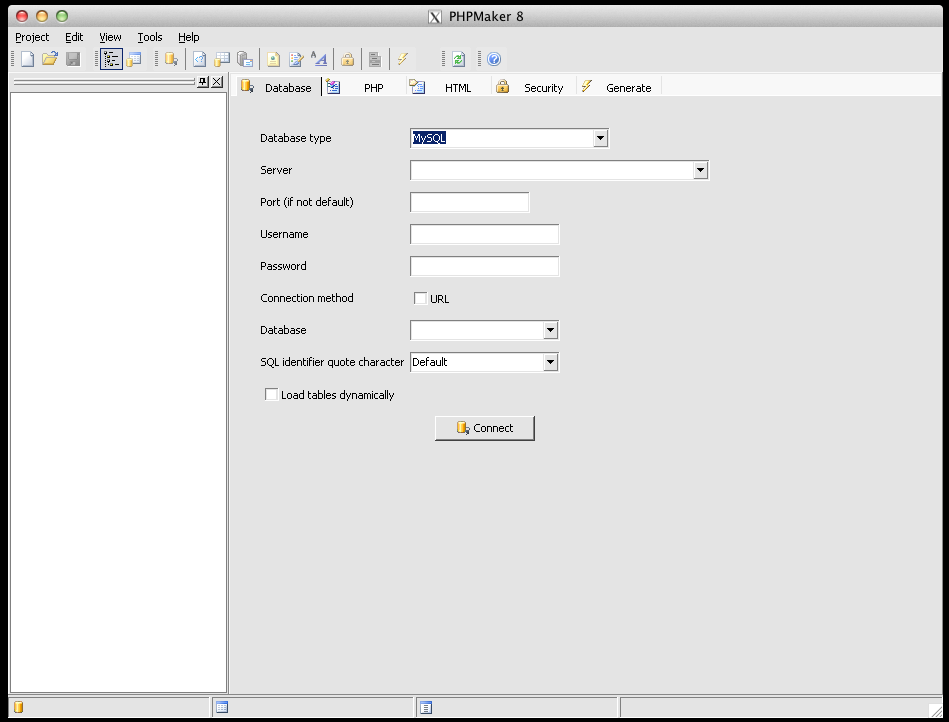Click the Default quote character value
The width and height of the screenshot is (949, 722).
click(430, 362)
